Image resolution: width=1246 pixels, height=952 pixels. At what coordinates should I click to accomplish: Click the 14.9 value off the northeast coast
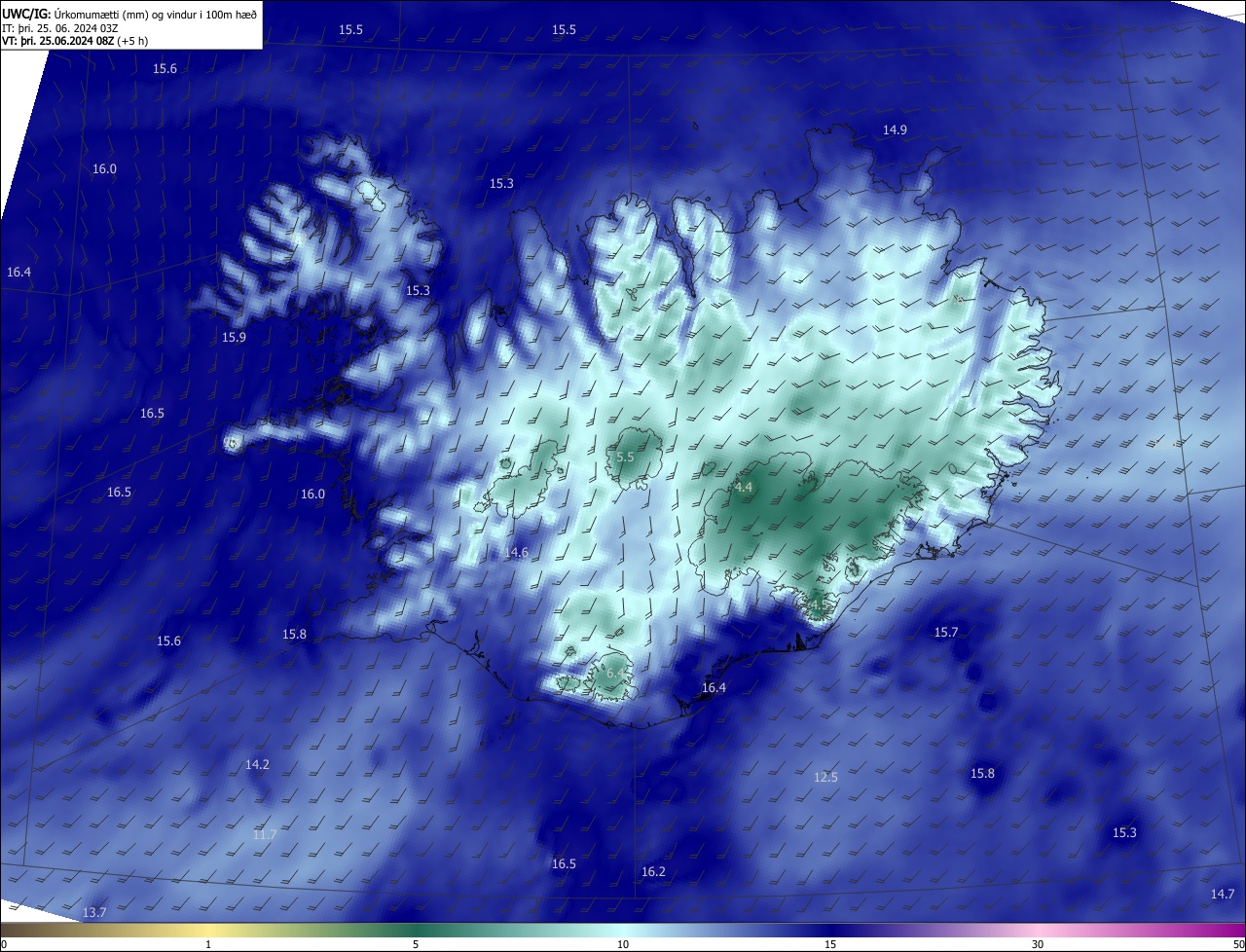(x=895, y=129)
